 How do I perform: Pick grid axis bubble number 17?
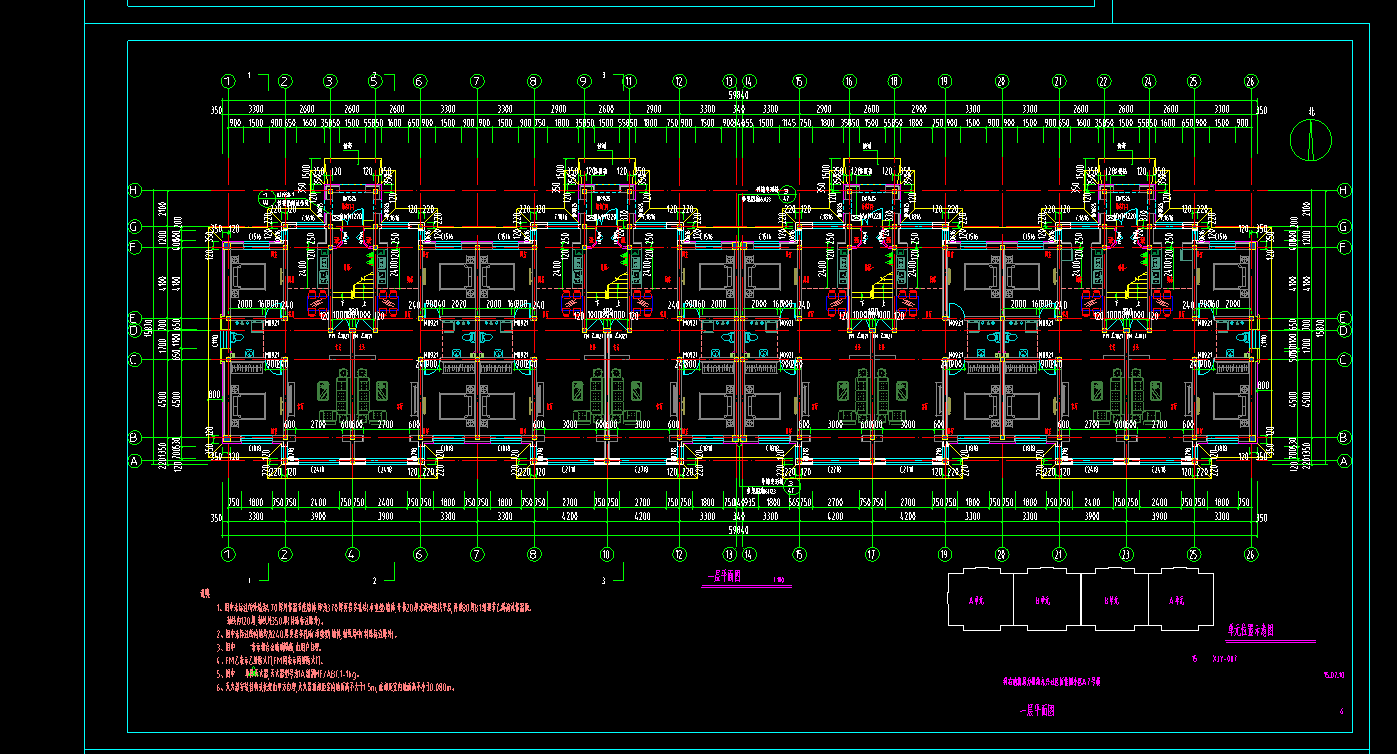(872, 553)
